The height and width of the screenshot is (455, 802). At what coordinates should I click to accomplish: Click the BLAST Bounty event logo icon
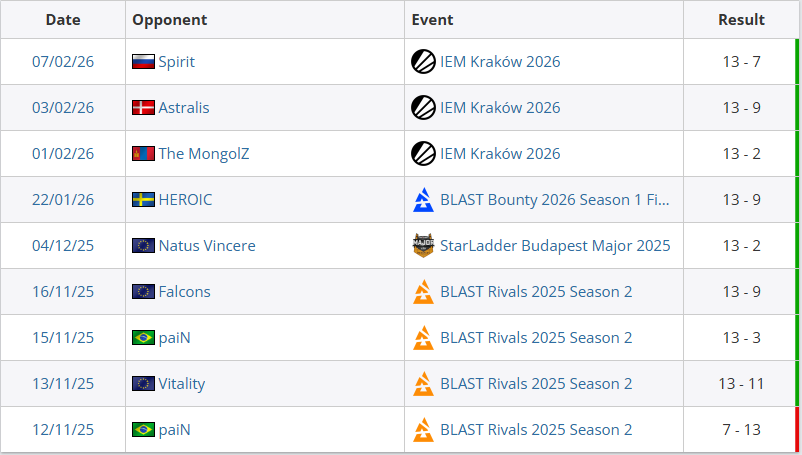pos(423,200)
